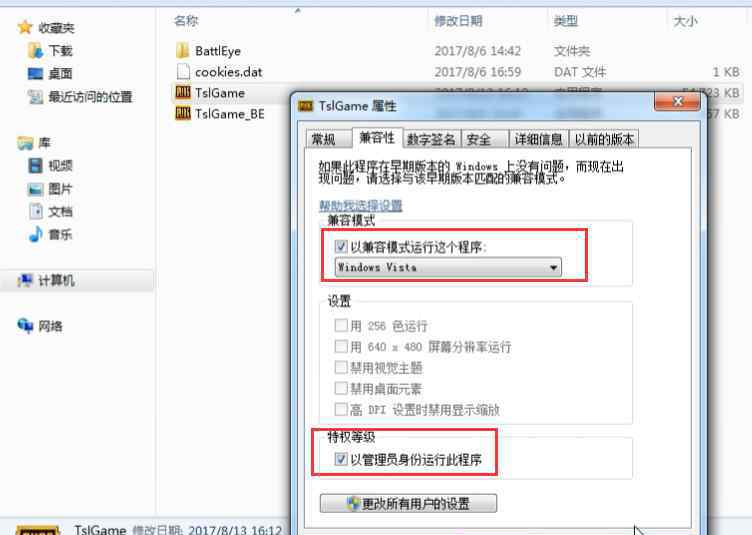Switch to the 数字签名 tab
The width and height of the screenshot is (752, 535).
(431, 139)
